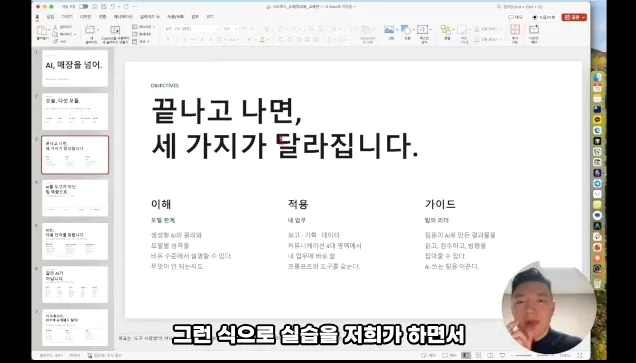Open quick access toolbar more options
Screen dimensions: 636x363
click(135, 6)
